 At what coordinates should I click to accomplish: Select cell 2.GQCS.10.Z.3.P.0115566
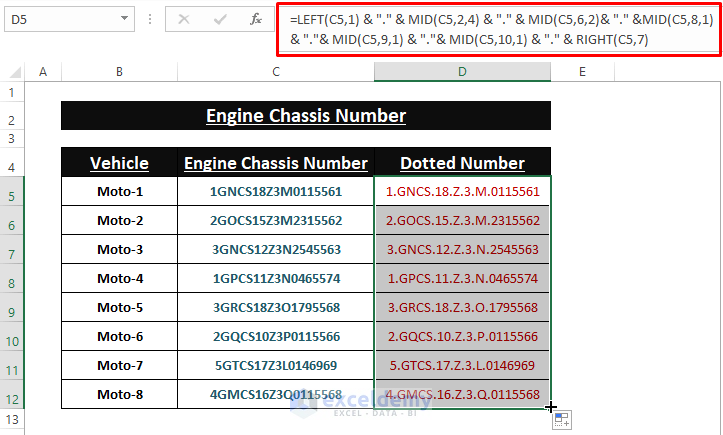click(x=462, y=337)
